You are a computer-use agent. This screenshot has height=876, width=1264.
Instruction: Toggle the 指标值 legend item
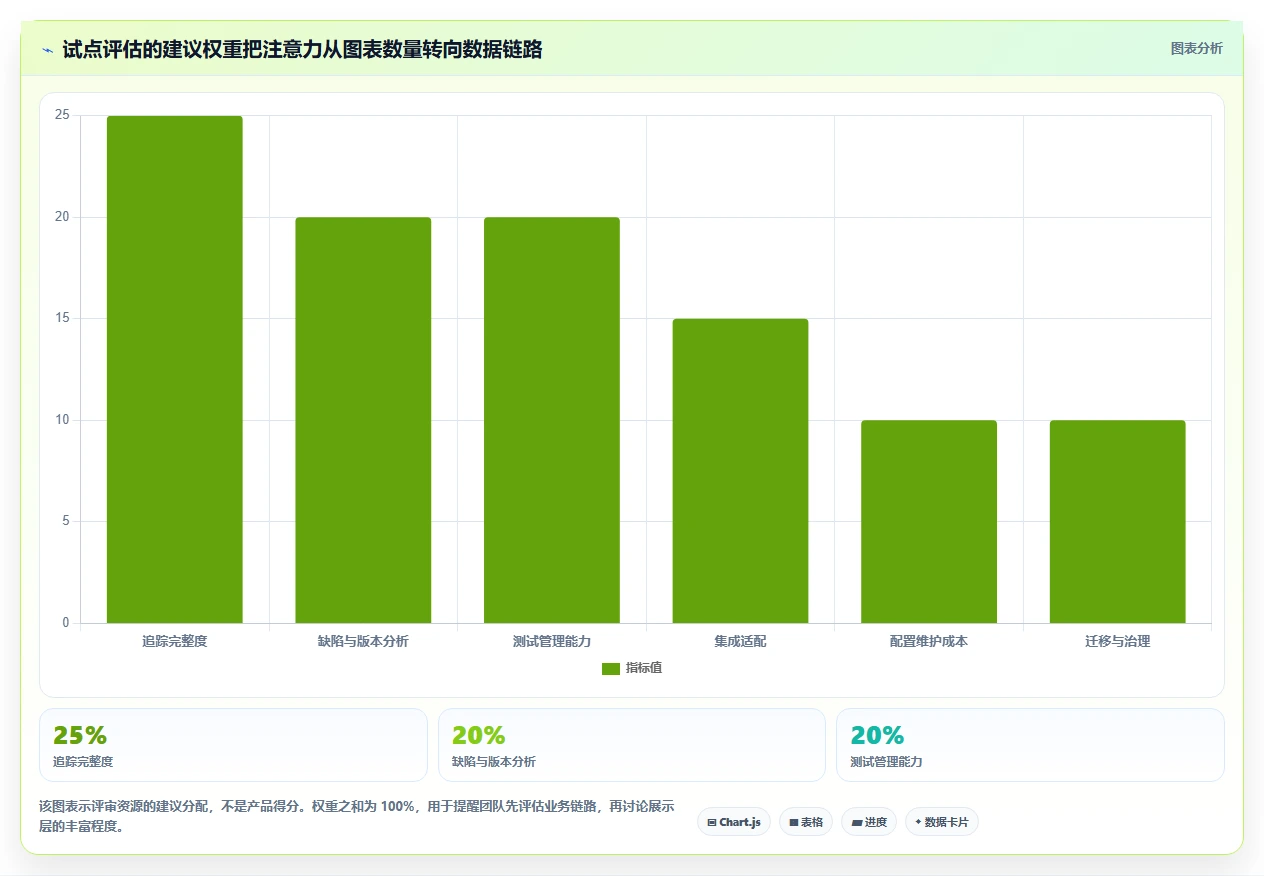(x=632, y=668)
